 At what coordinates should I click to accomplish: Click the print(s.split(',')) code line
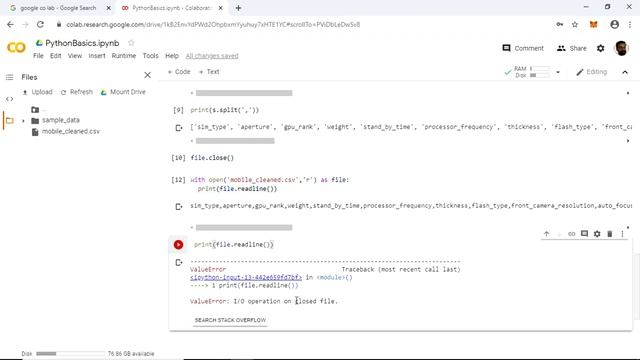pyautogui.click(x=224, y=110)
